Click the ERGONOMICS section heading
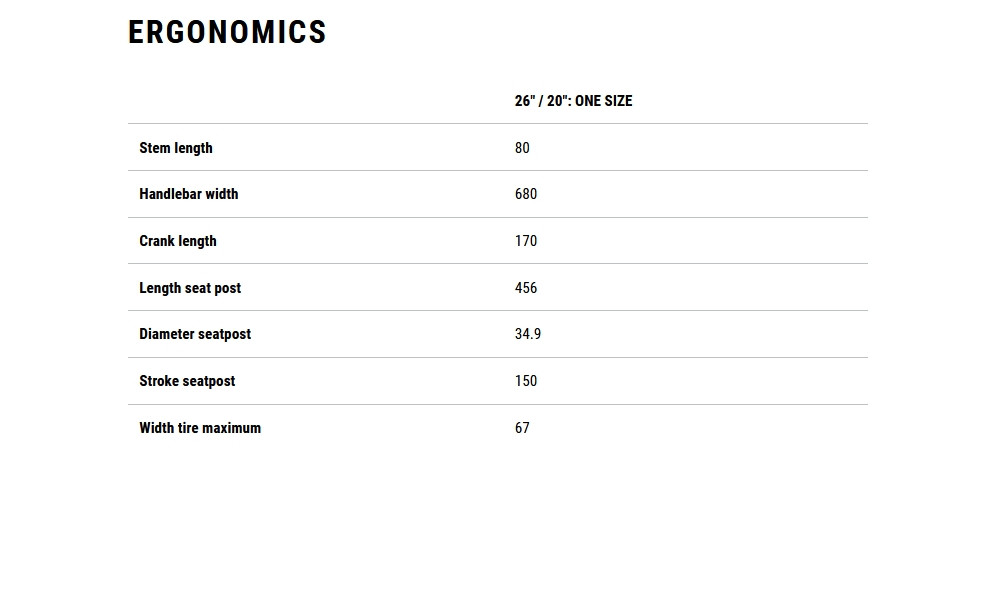Viewport: 1000px width, 600px height. [x=227, y=33]
